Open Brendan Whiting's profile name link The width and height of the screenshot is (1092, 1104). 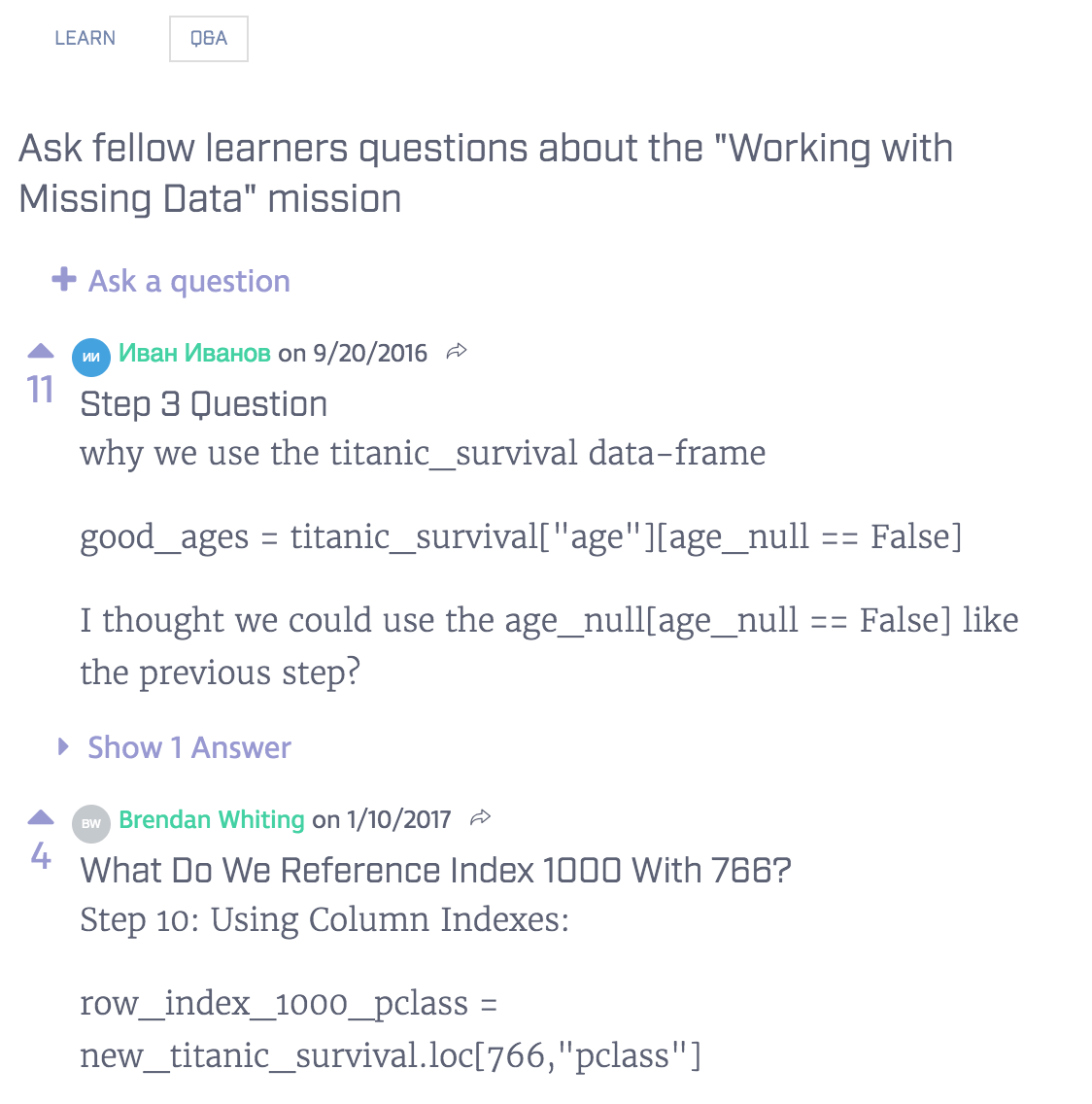coord(212,819)
